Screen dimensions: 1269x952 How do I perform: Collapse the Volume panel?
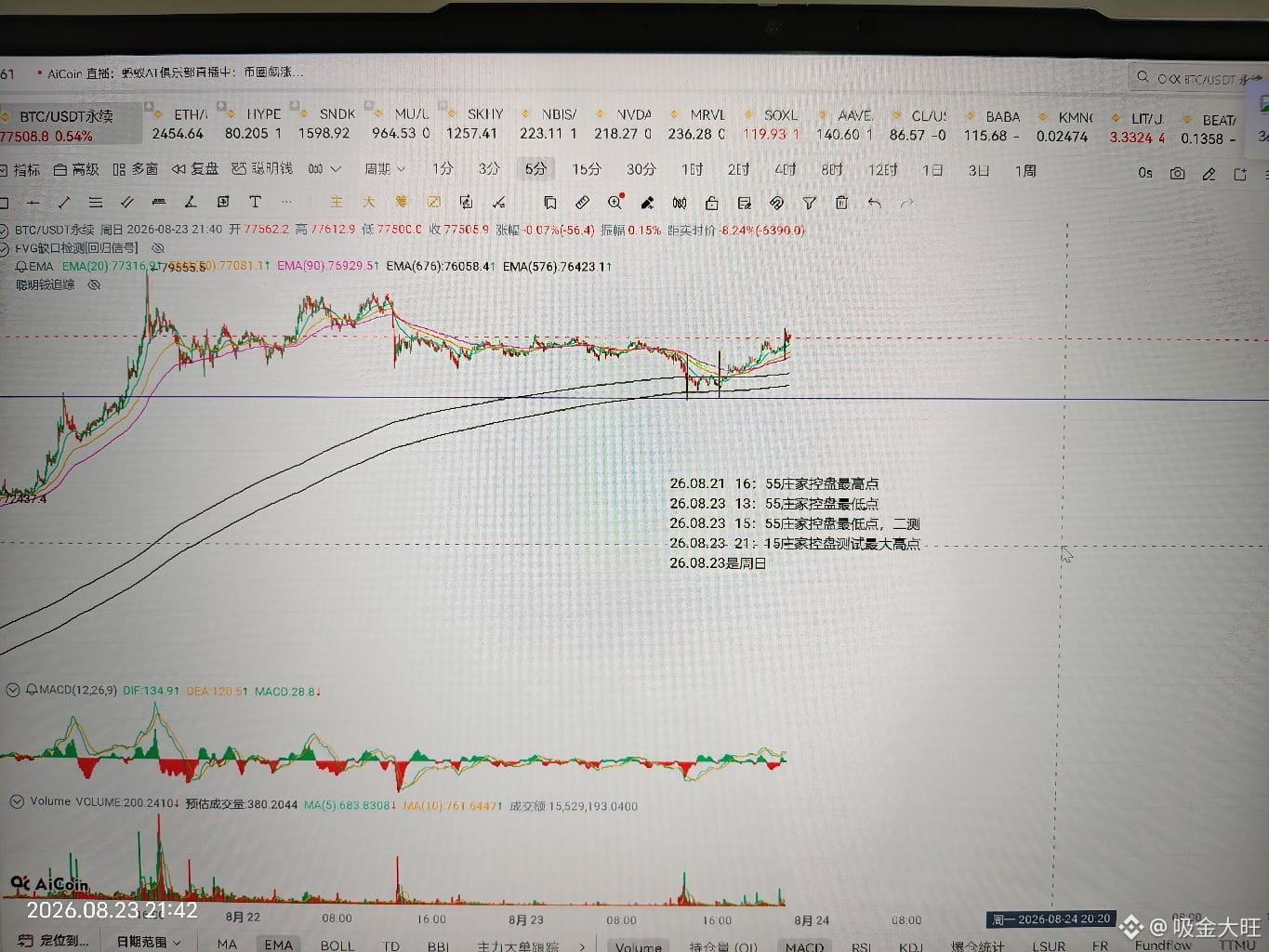(x=17, y=801)
